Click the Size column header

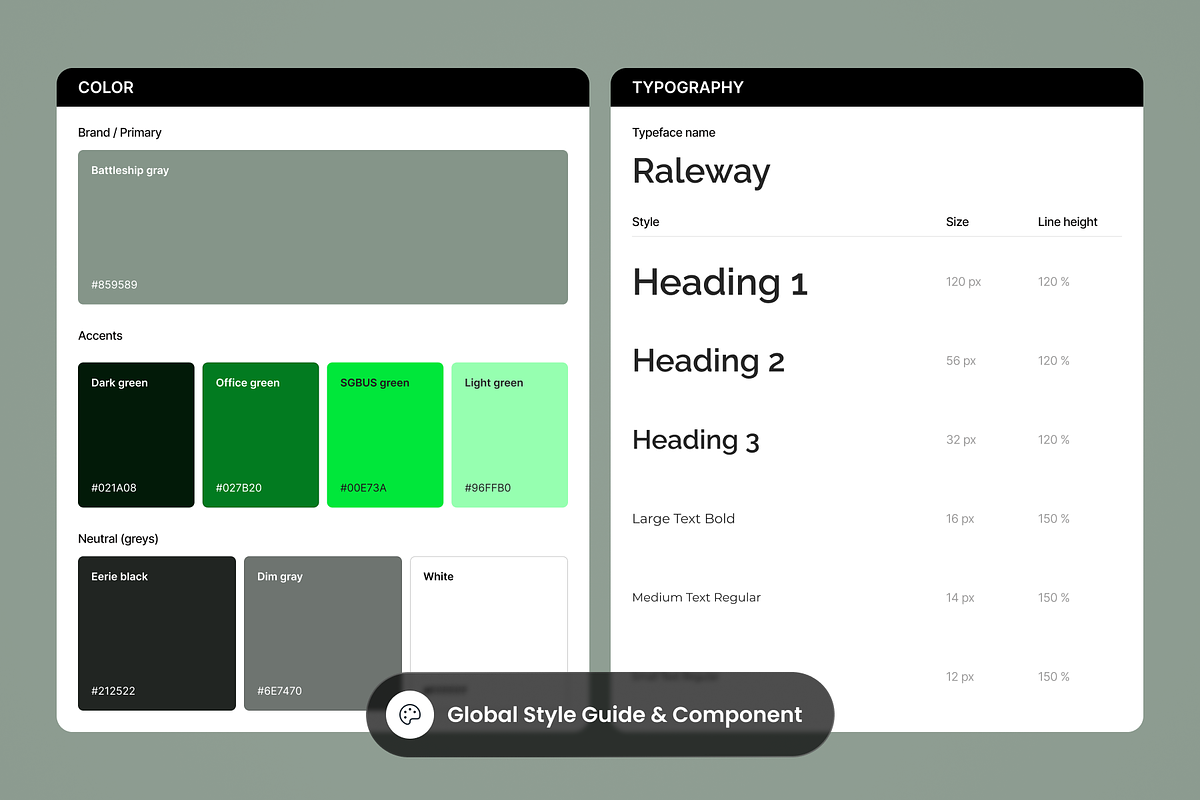click(957, 222)
